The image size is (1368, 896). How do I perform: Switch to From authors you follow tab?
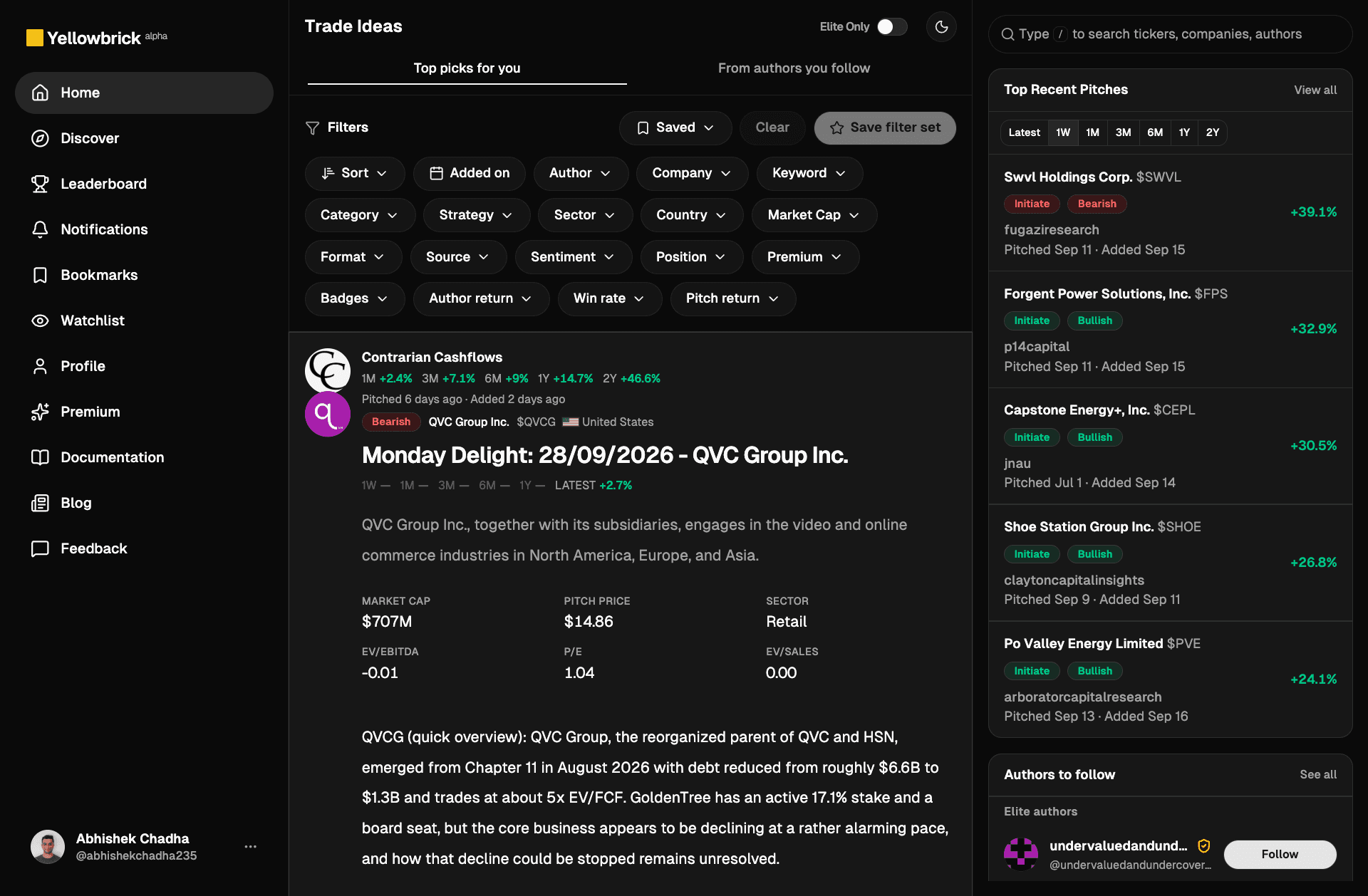pos(794,68)
